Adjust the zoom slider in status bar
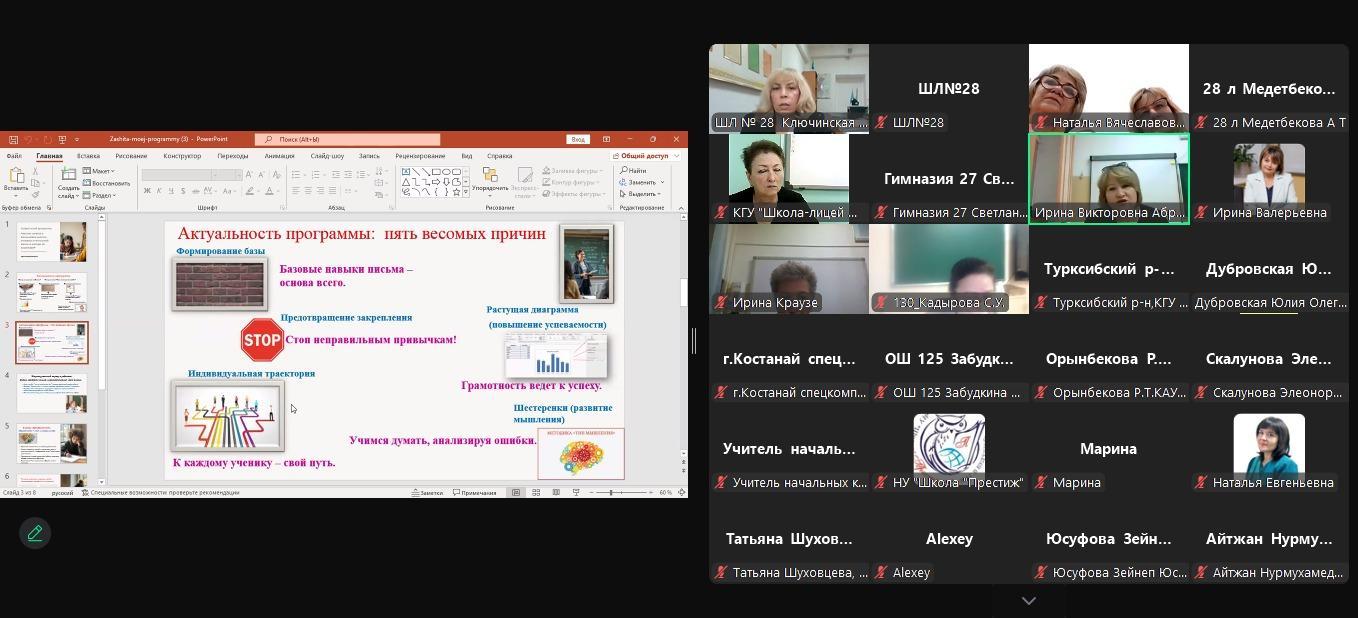The width and height of the screenshot is (1358, 618). coord(611,492)
